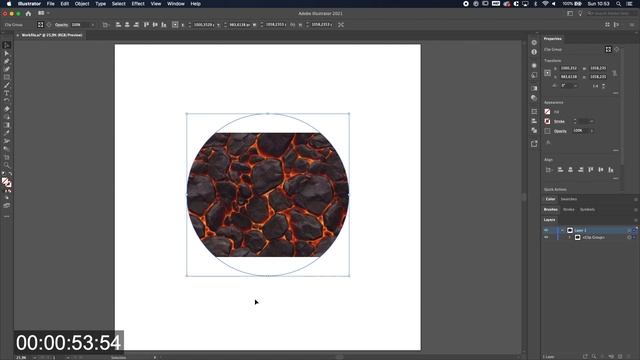Expand the Clip Group sublayer triangle
Viewport: 640px width, 360px height.
coord(569,237)
